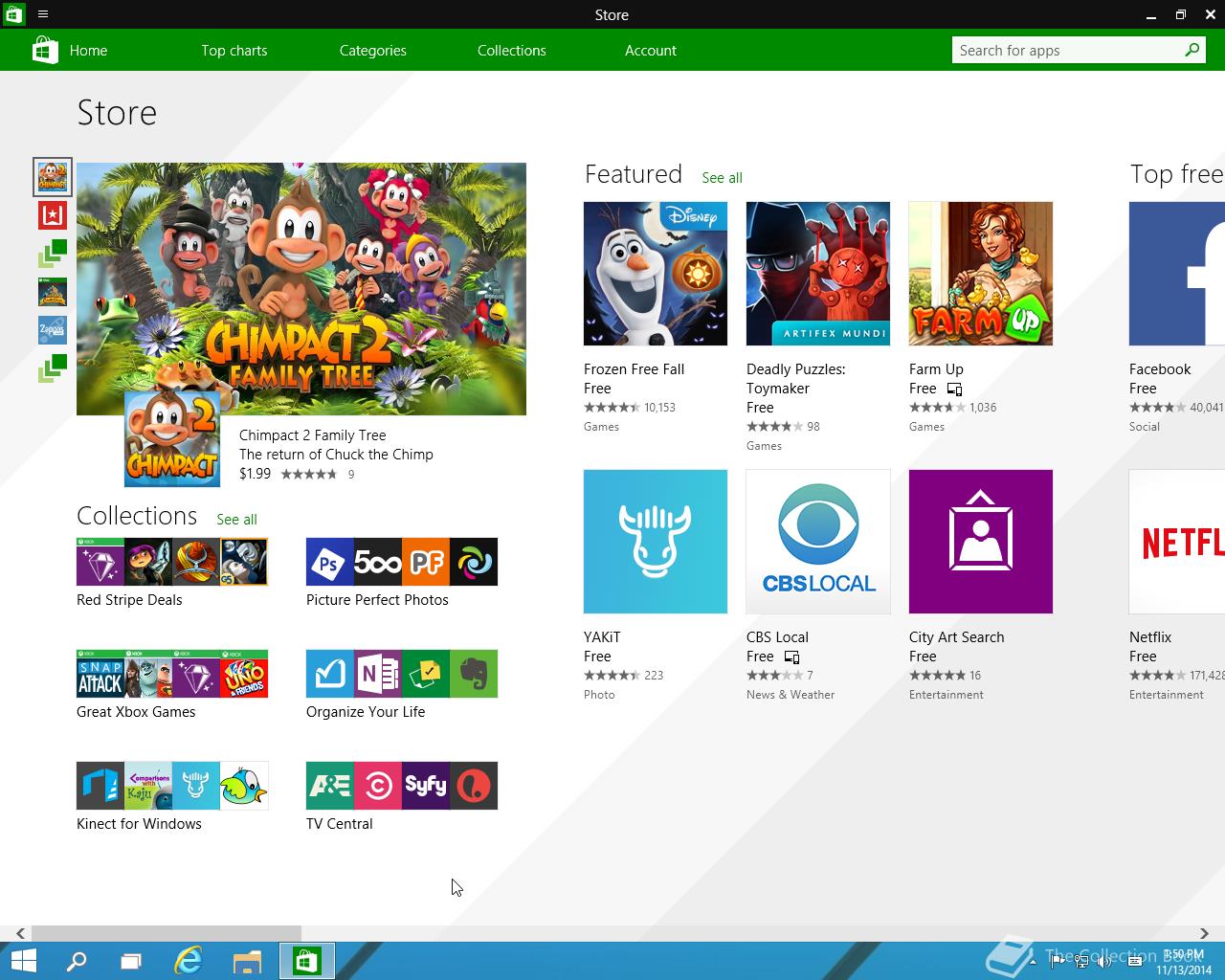Viewport: 1225px width, 980px height.
Task: Open the Windows Start button
Action: point(24,961)
